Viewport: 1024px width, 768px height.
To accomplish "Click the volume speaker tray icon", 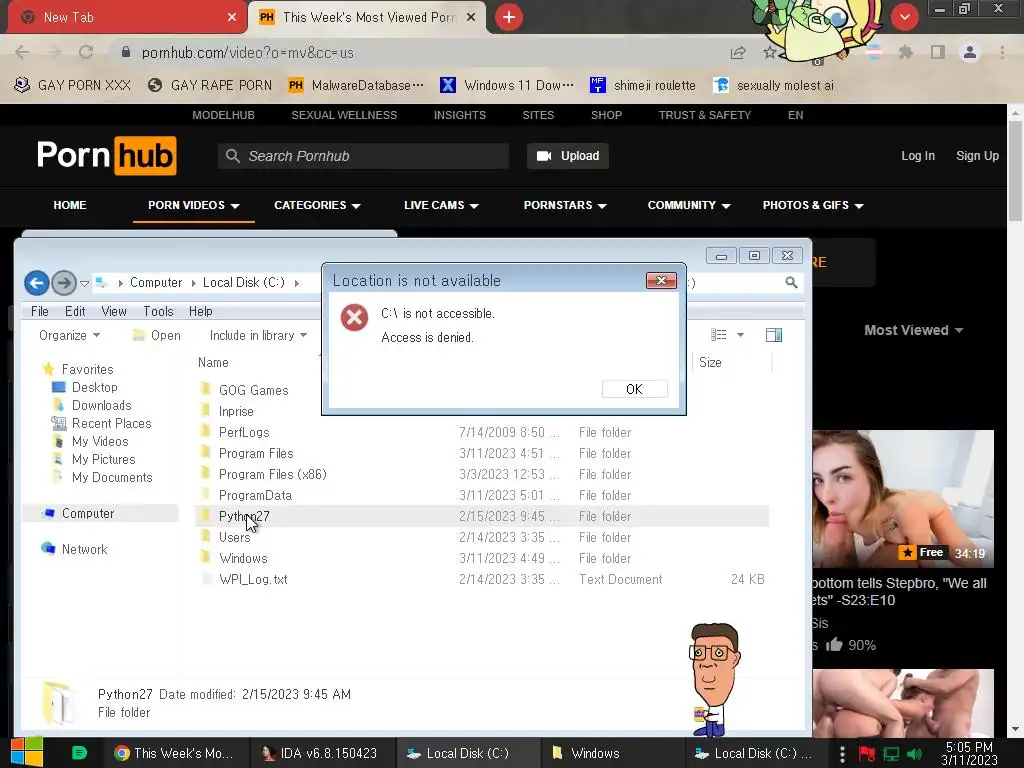I will click(x=915, y=754).
